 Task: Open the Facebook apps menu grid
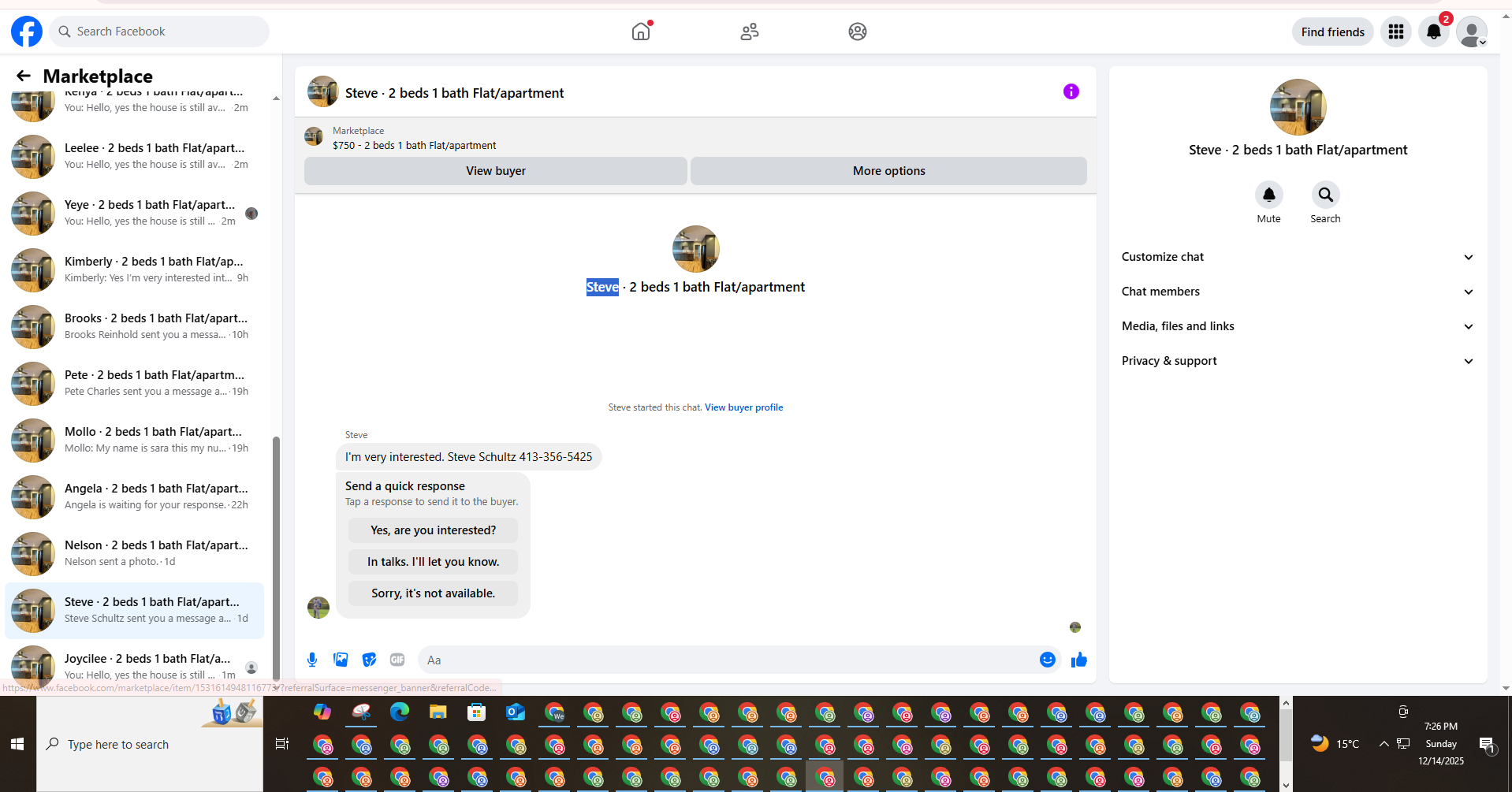[1396, 32]
